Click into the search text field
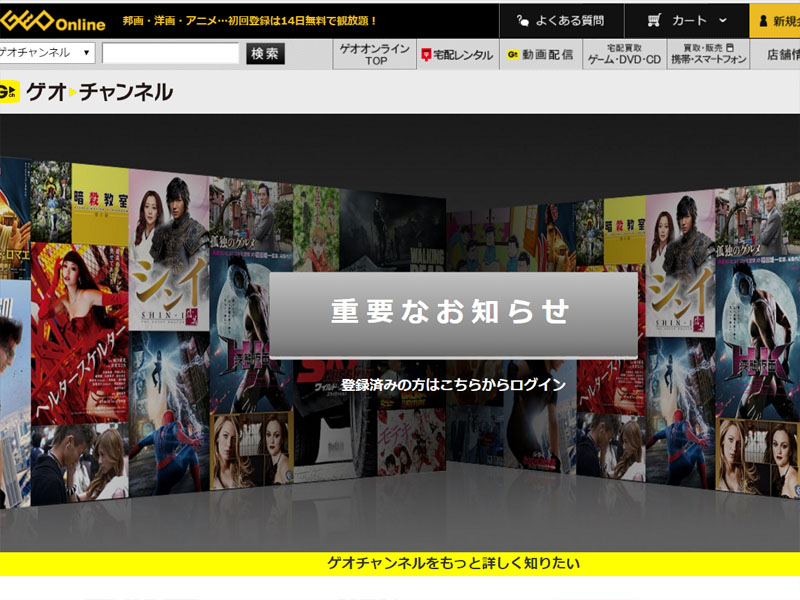This screenshot has height=600, width=800. click(x=170, y=53)
